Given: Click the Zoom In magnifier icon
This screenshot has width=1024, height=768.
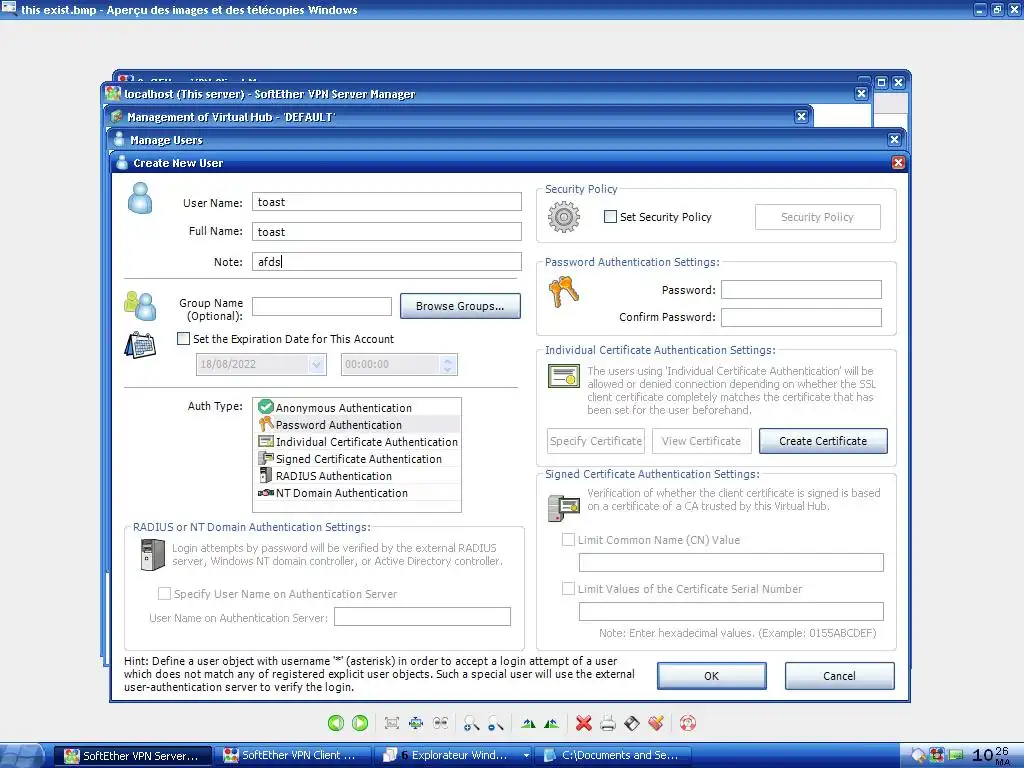Looking at the screenshot, I should (471, 723).
